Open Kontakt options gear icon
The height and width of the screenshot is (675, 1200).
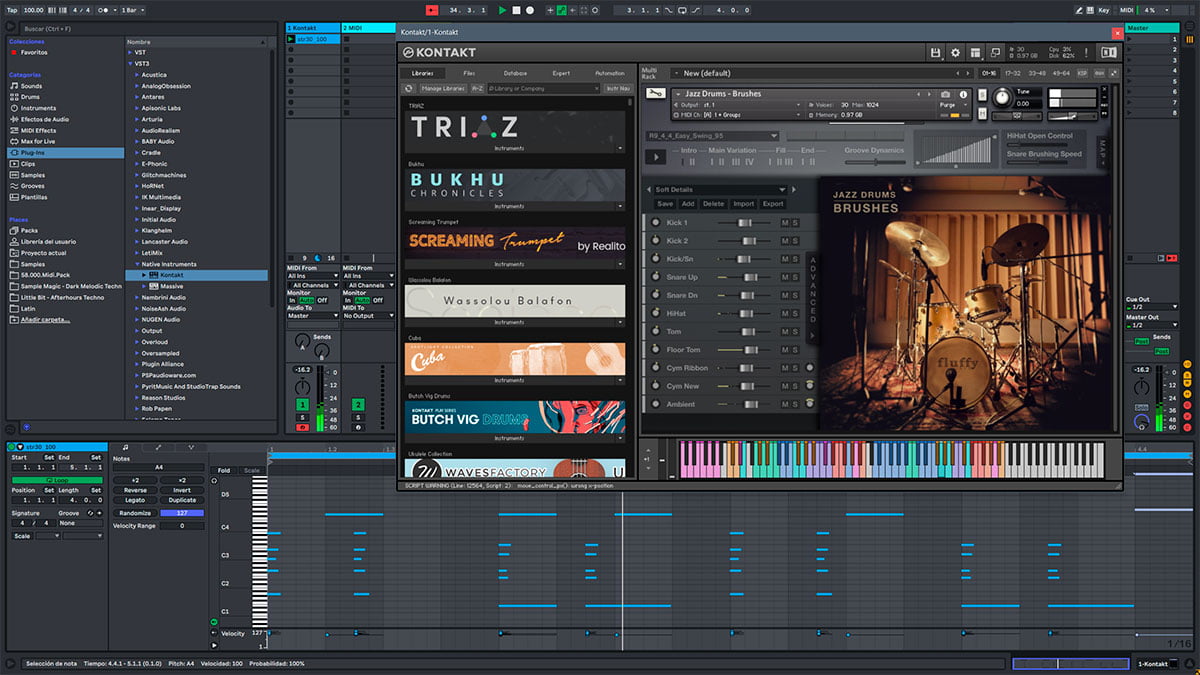955,52
